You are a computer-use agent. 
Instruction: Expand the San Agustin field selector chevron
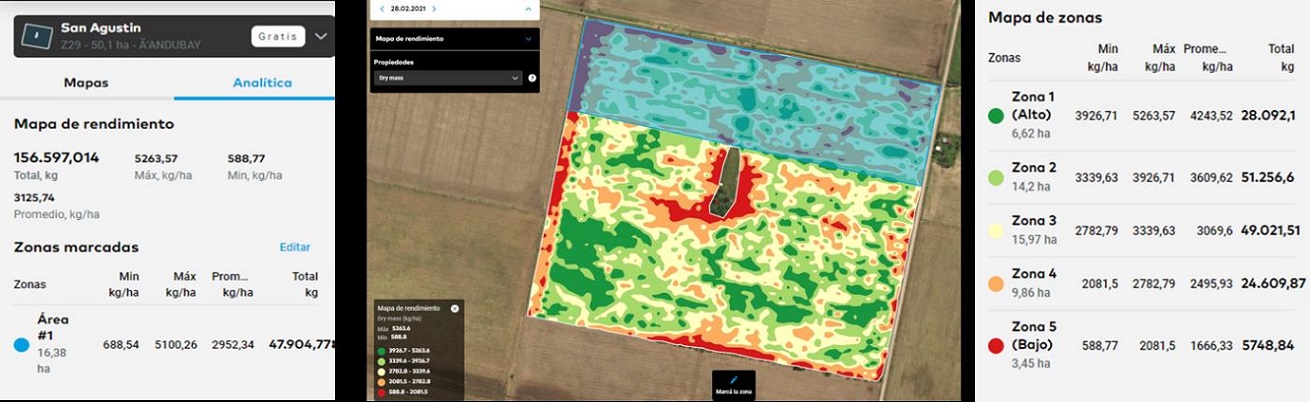320,36
